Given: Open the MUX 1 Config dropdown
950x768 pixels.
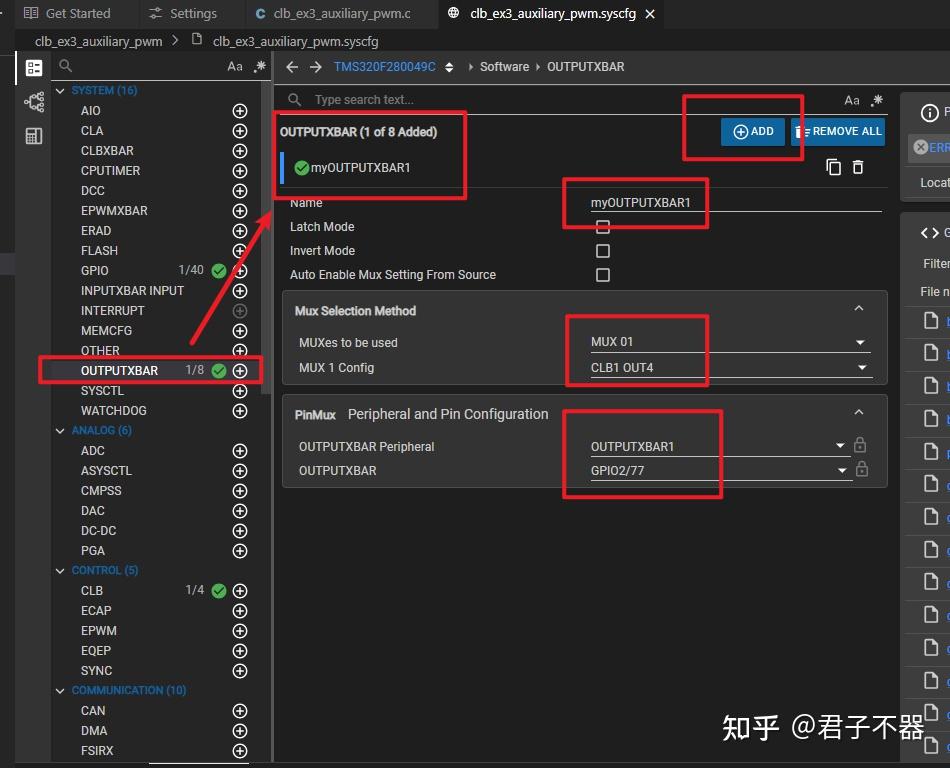Looking at the screenshot, I should pyautogui.click(x=729, y=368).
